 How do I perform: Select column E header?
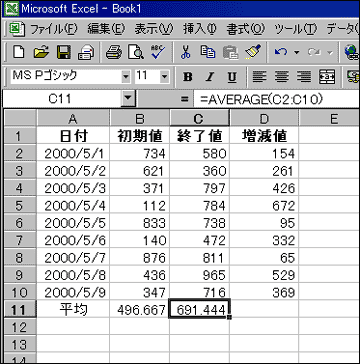click(x=329, y=118)
